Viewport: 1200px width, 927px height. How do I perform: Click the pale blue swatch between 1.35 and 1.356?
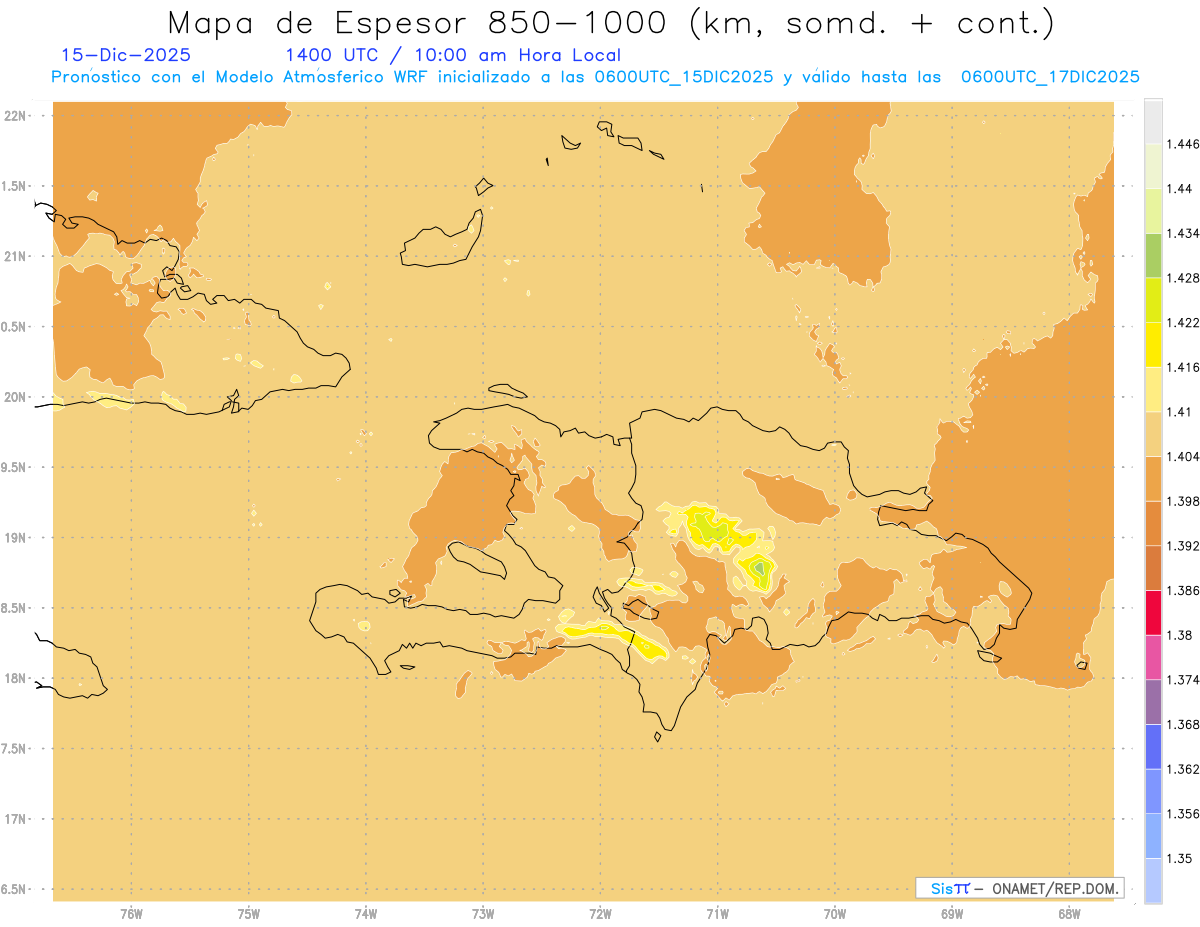click(1153, 836)
